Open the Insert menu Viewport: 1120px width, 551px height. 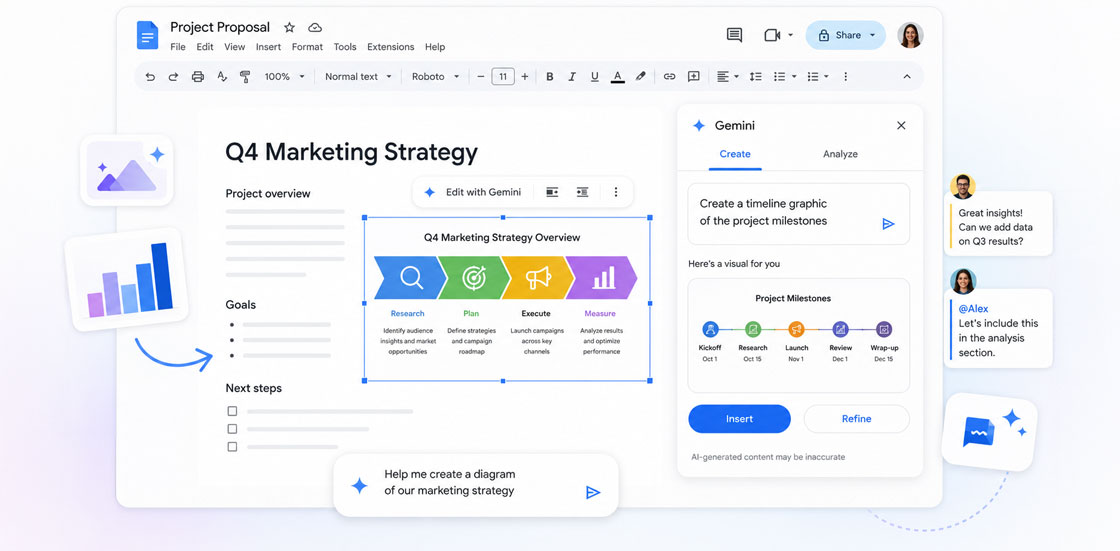pos(269,47)
